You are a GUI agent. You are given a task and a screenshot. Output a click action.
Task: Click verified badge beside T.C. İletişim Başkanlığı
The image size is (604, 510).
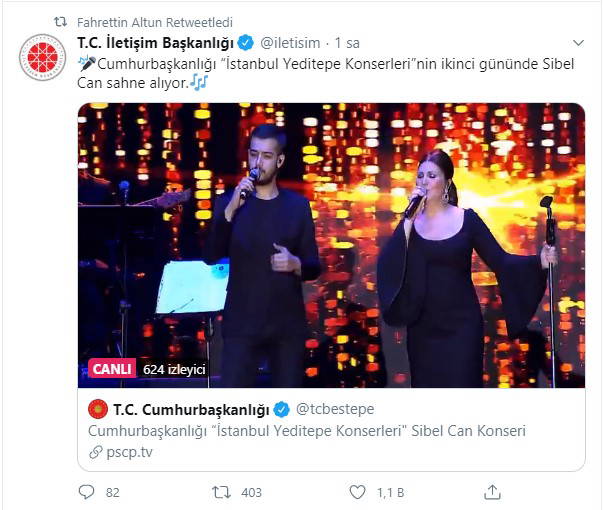tap(245, 43)
